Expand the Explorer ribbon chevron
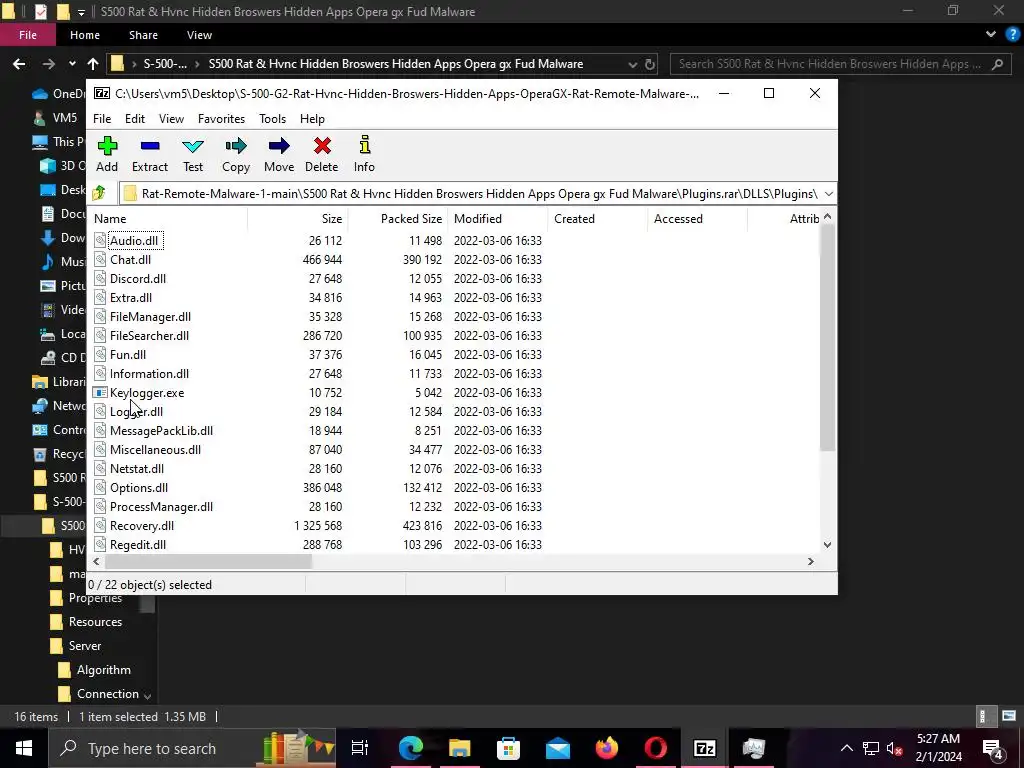Viewport: 1024px width, 768px height. [x=991, y=35]
